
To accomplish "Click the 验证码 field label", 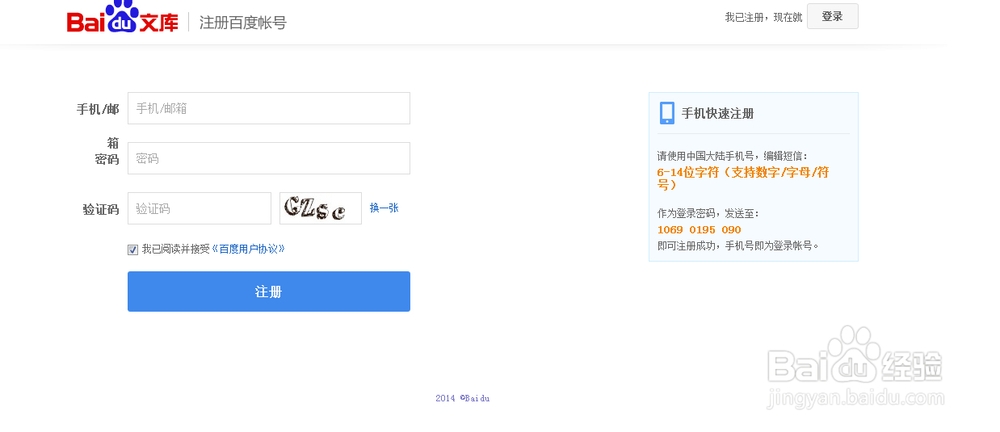I will point(101,209).
